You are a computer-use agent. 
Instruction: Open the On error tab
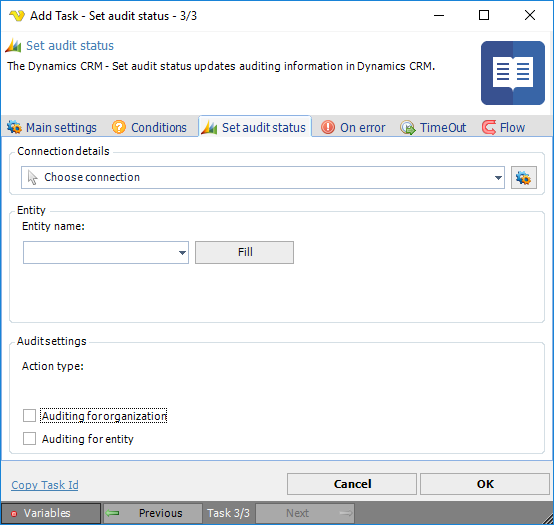point(353,127)
